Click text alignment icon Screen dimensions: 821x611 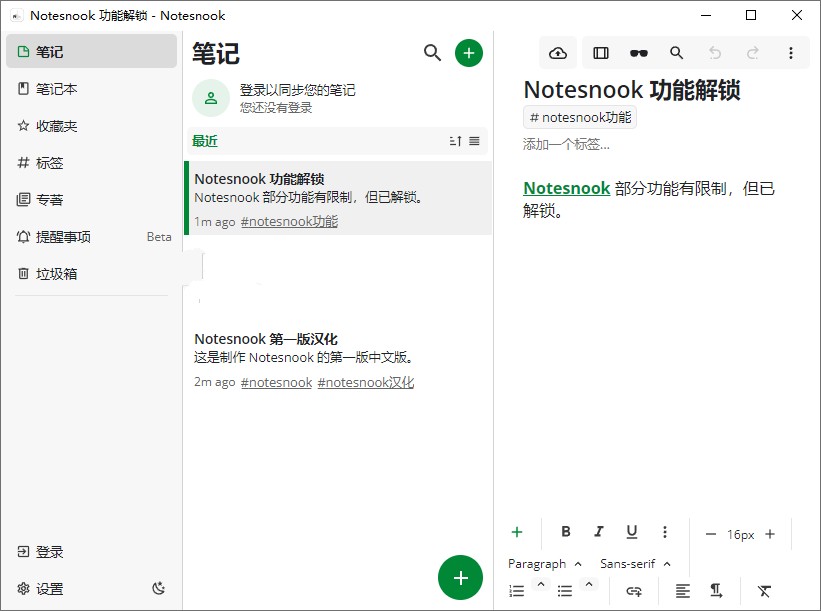point(682,591)
